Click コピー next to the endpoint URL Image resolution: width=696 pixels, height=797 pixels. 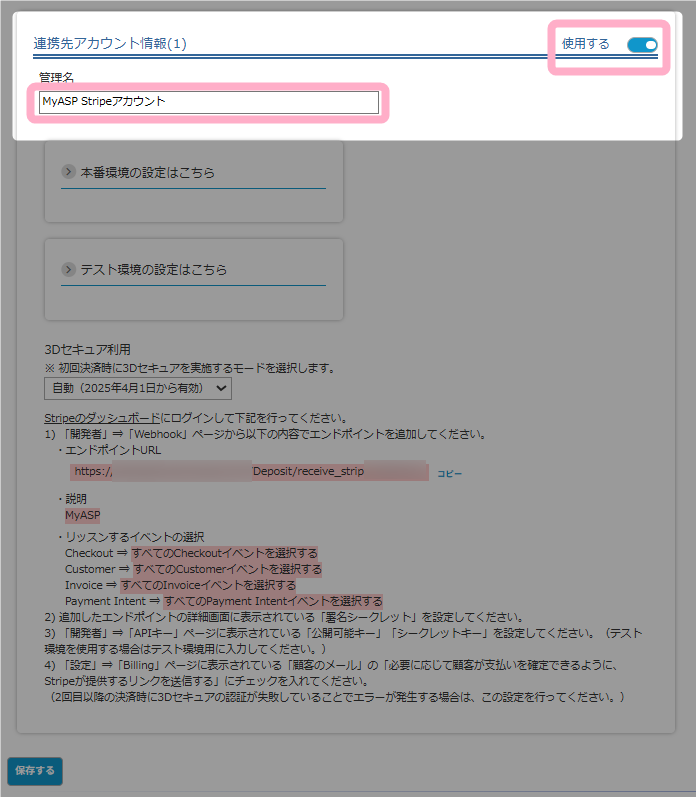pos(449,473)
